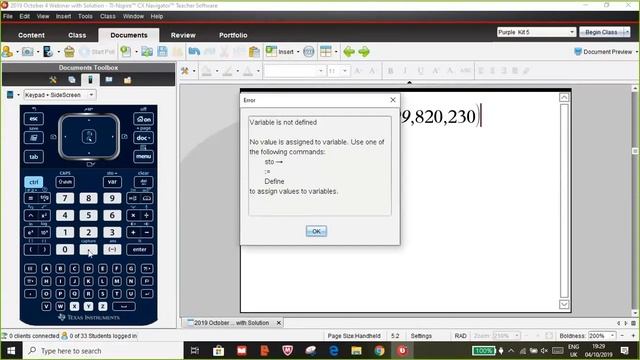This screenshot has width=640, height=360.
Task: Open the Boldness 200% dropdown
Action: coord(602,336)
